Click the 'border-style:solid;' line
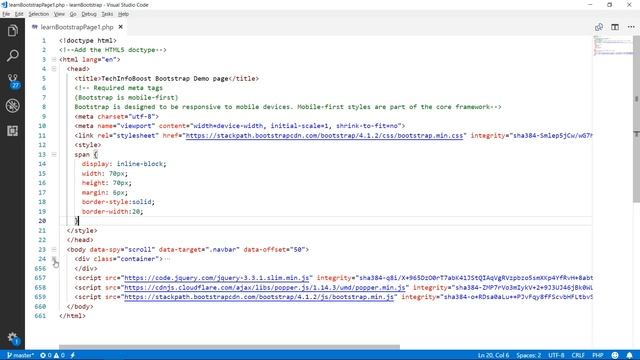The height and width of the screenshot is (360, 640). point(118,202)
